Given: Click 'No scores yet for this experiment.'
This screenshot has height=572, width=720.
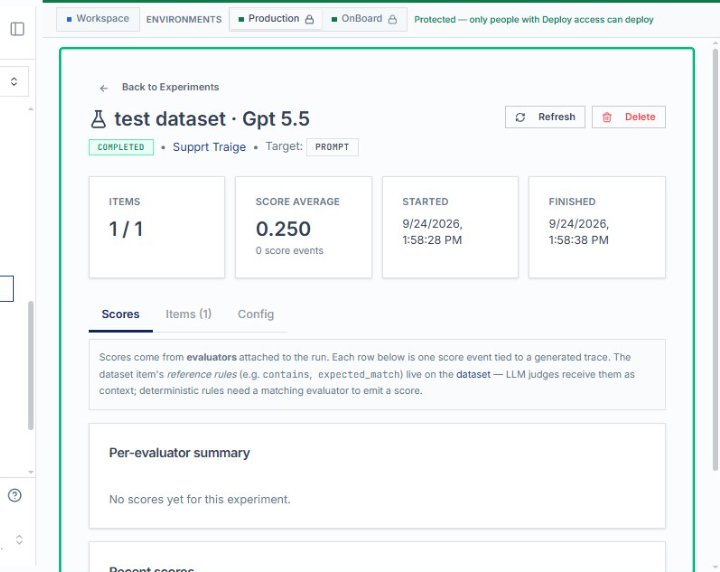Looking at the screenshot, I should 200,499.
